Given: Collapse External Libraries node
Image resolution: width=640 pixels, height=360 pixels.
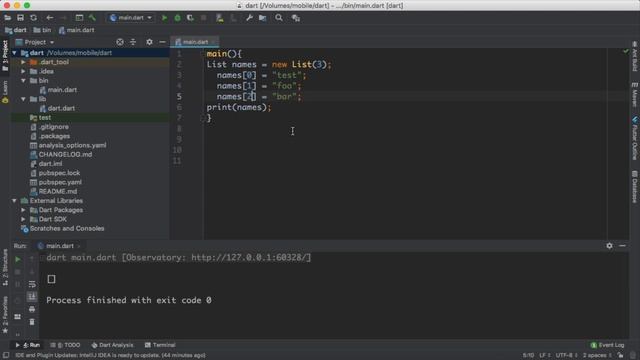Looking at the screenshot, I should [15, 201].
